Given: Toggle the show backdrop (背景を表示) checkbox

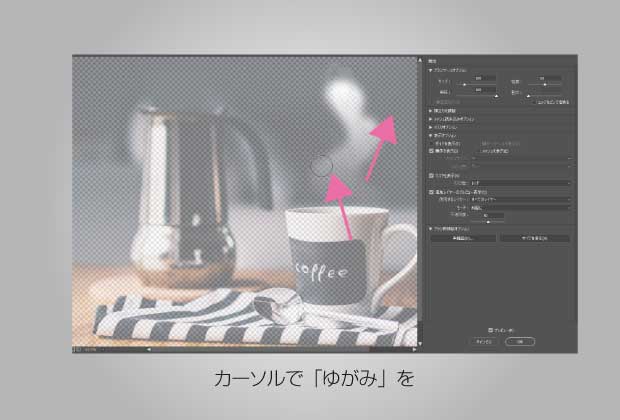Looking at the screenshot, I should point(431,191).
